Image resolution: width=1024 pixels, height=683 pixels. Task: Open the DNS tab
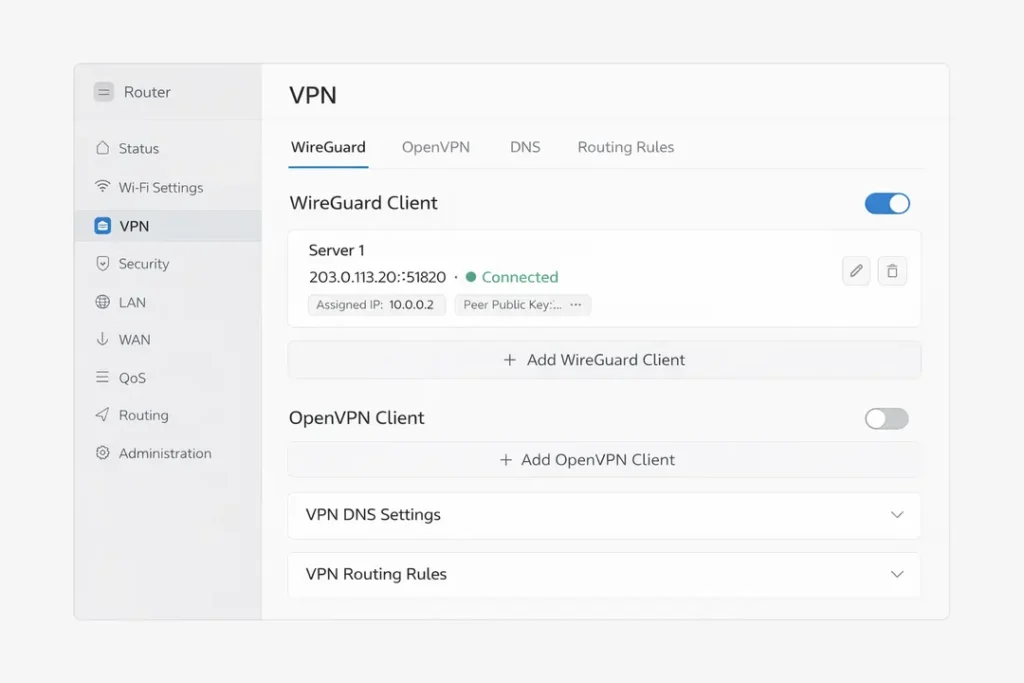(x=525, y=147)
